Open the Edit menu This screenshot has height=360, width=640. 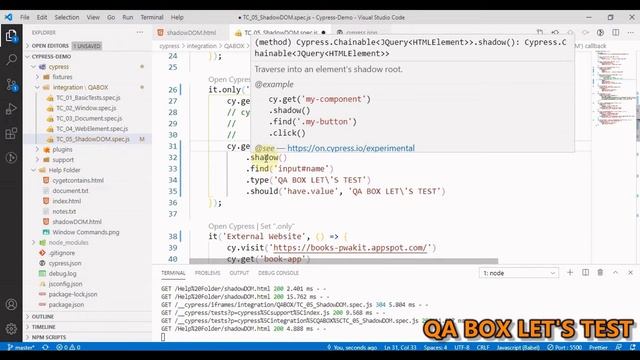42,18
